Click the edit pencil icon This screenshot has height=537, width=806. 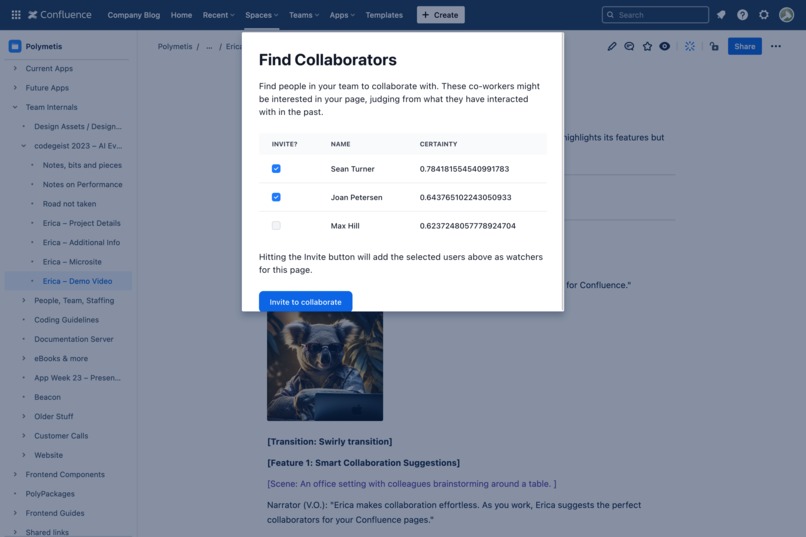(x=612, y=46)
